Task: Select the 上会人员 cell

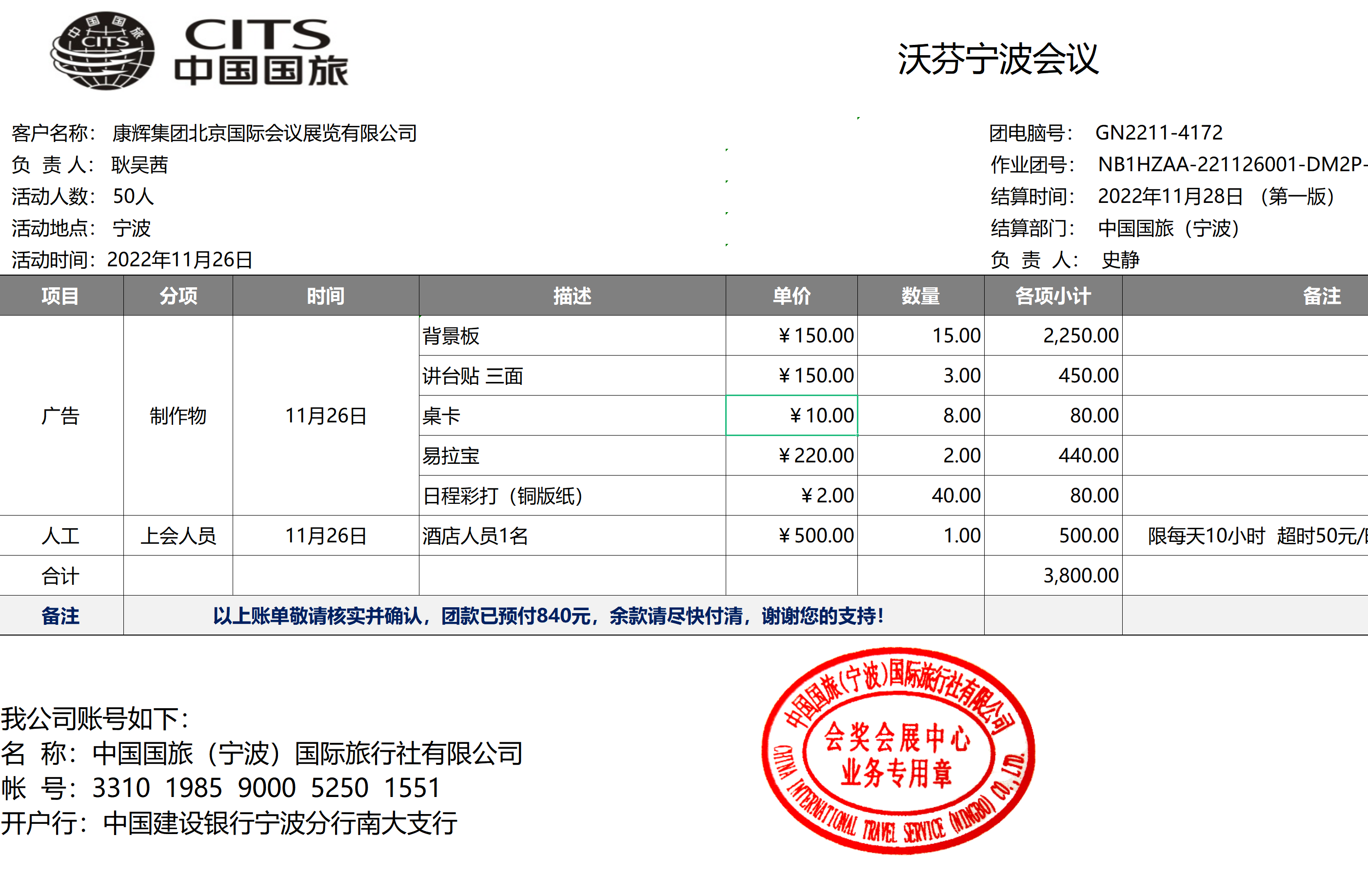Action: coord(178,536)
